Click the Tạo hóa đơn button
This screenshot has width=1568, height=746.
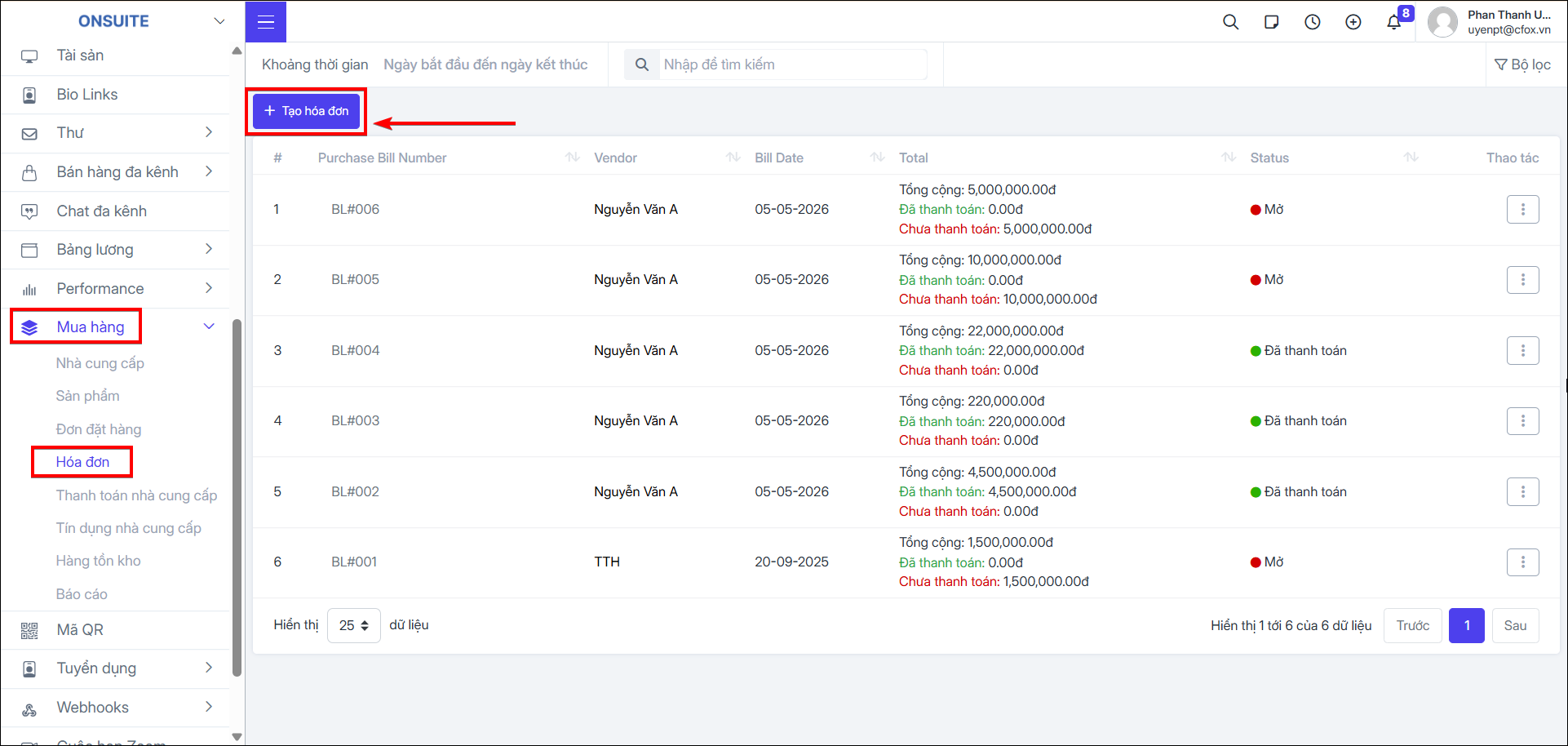point(306,111)
